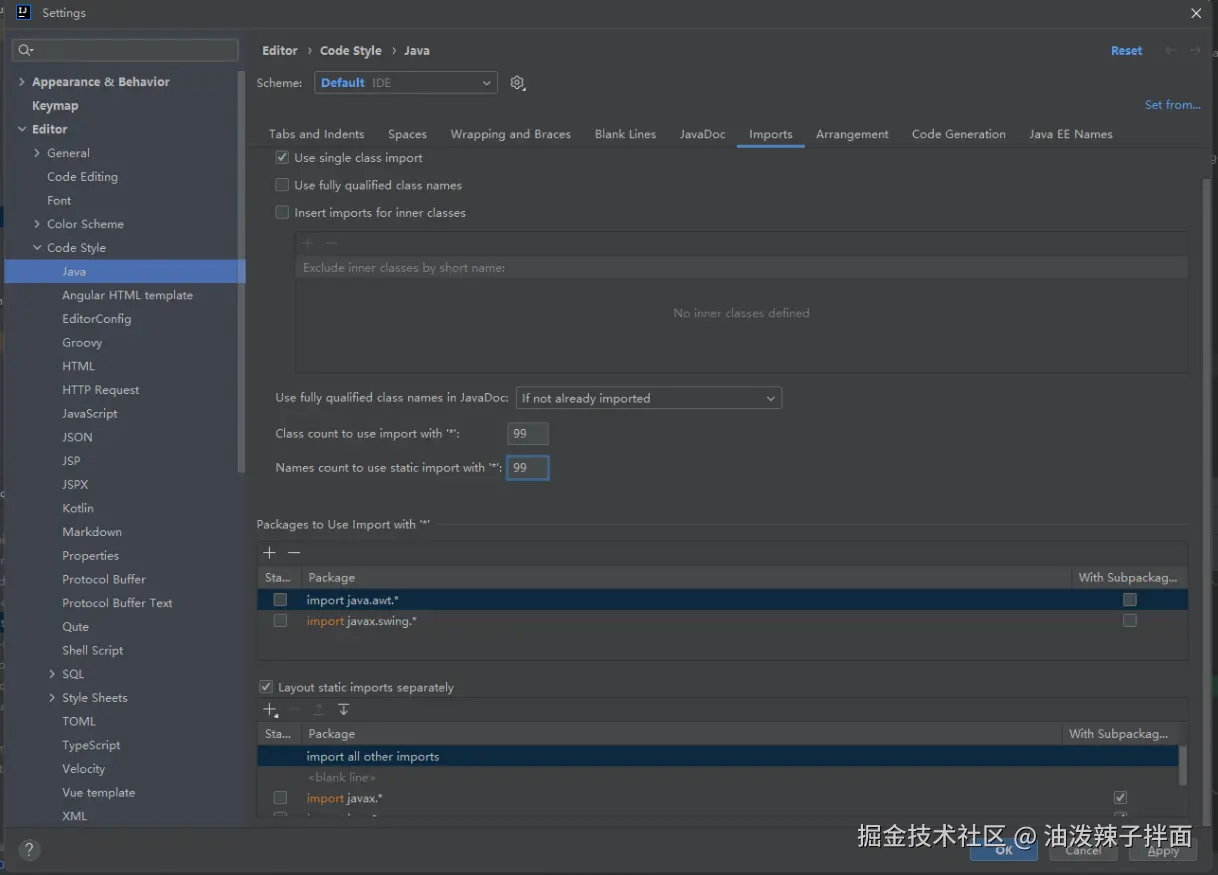
Task: Open the Java EE Names tab
Action: (1071, 134)
